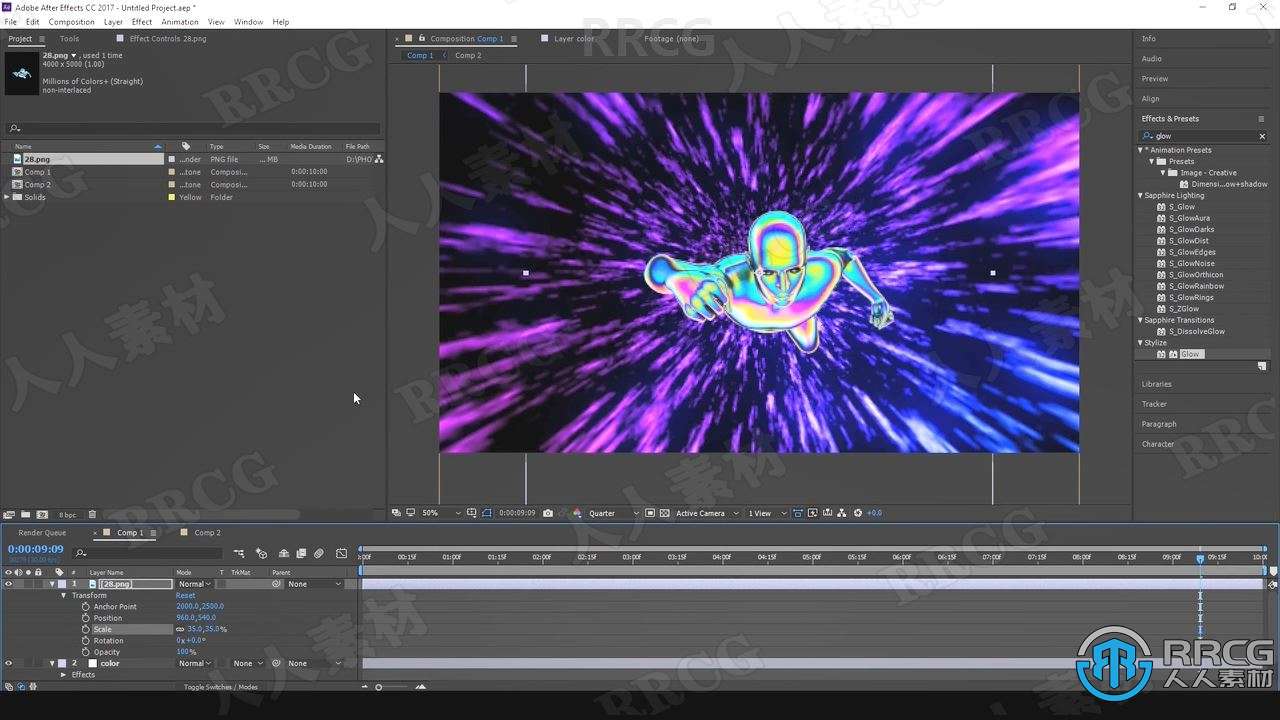Click the Fast Previews icon in viewer
1280x720 pixels.
click(x=812, y=513)
